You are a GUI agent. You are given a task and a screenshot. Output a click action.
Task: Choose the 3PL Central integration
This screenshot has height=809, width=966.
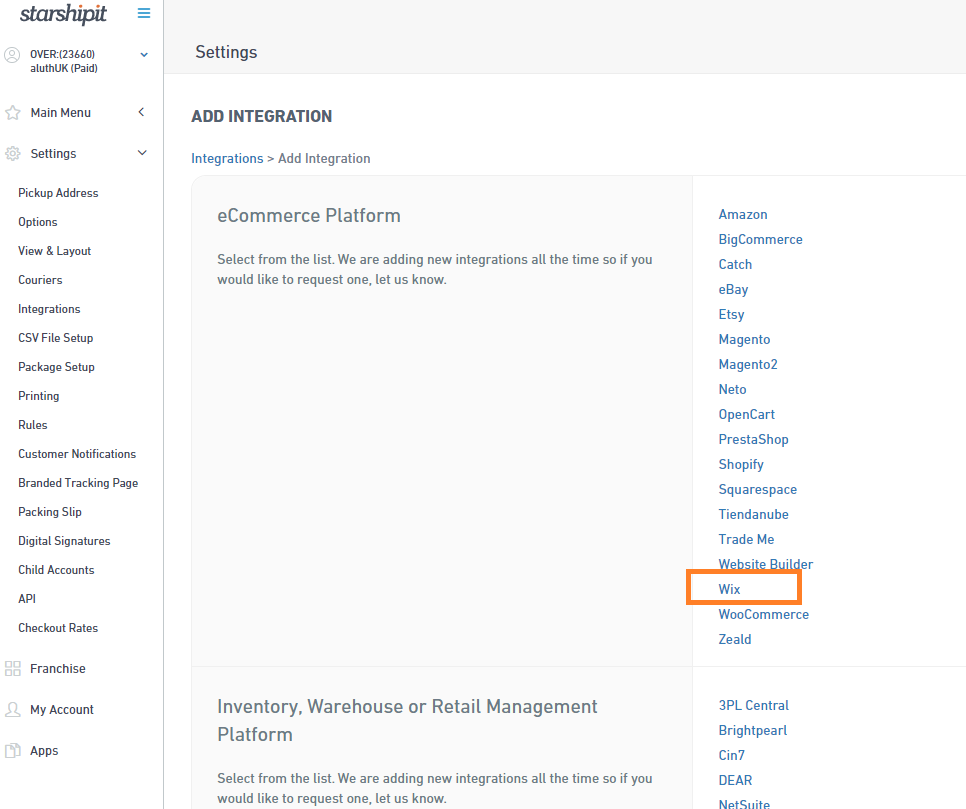coord(753,705)
